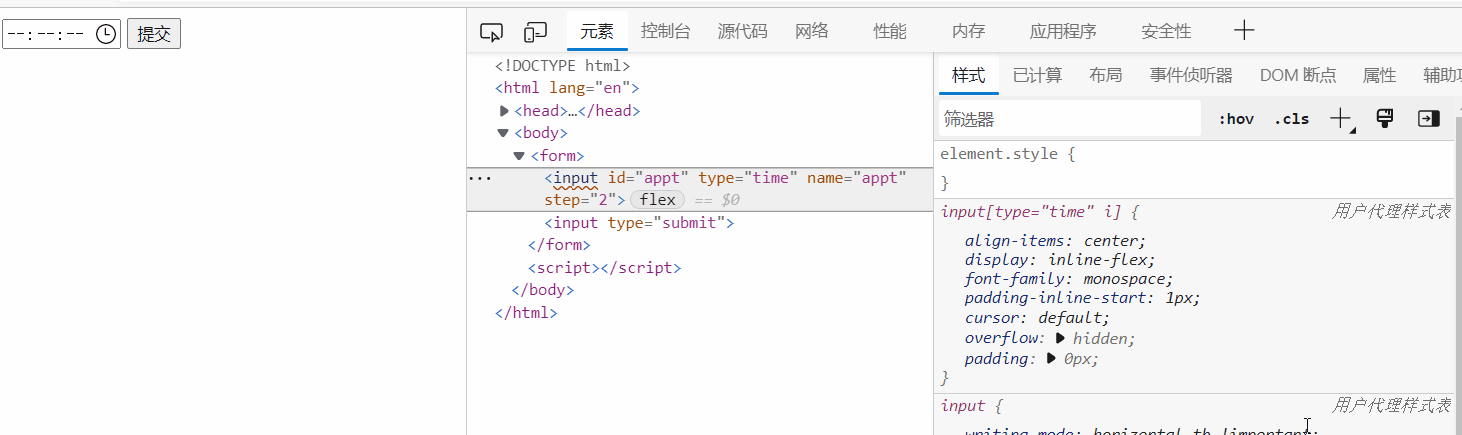
Task: Click the plus icon for more DevTools tabs
Action: click(x=1244, y=31)
